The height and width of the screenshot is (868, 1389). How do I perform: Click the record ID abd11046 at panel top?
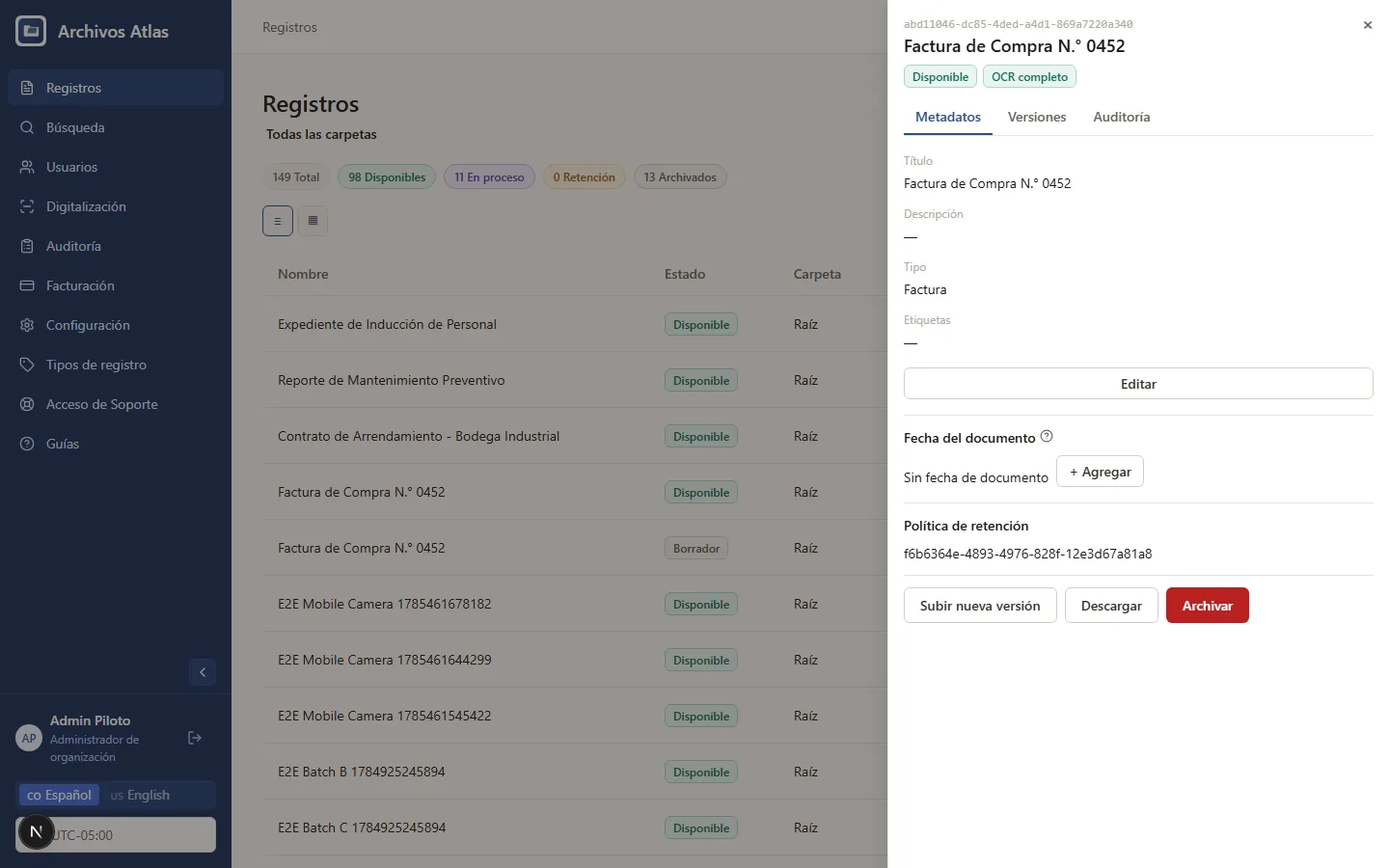pyautogui.click(x=1018, y=24)
